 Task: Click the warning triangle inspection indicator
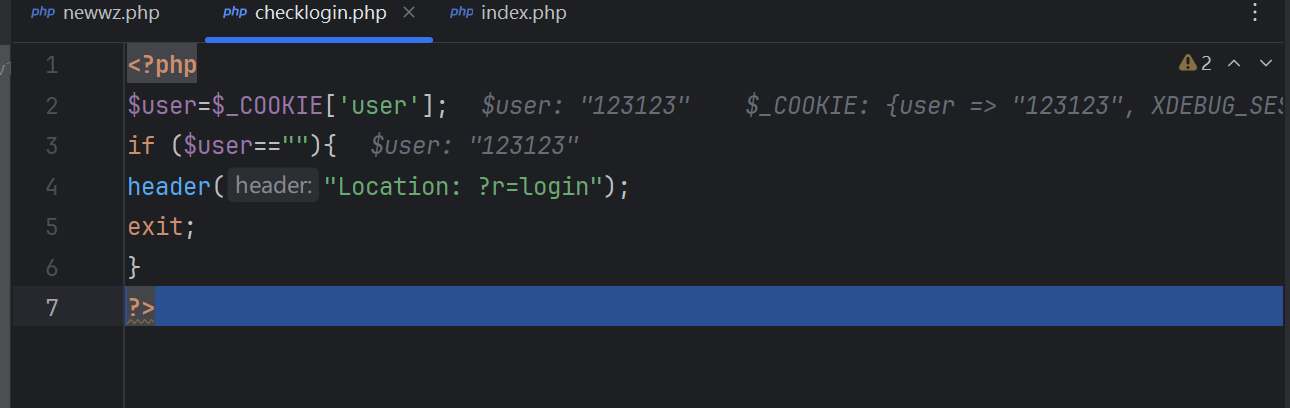click(x=1188, y=64)
